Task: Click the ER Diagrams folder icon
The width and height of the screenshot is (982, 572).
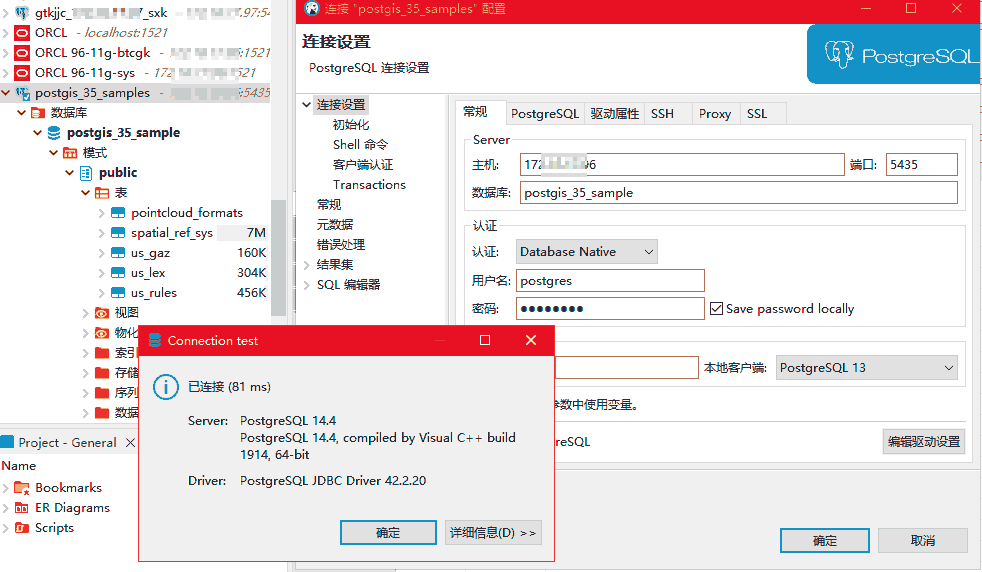Action: tap(22, 508)
